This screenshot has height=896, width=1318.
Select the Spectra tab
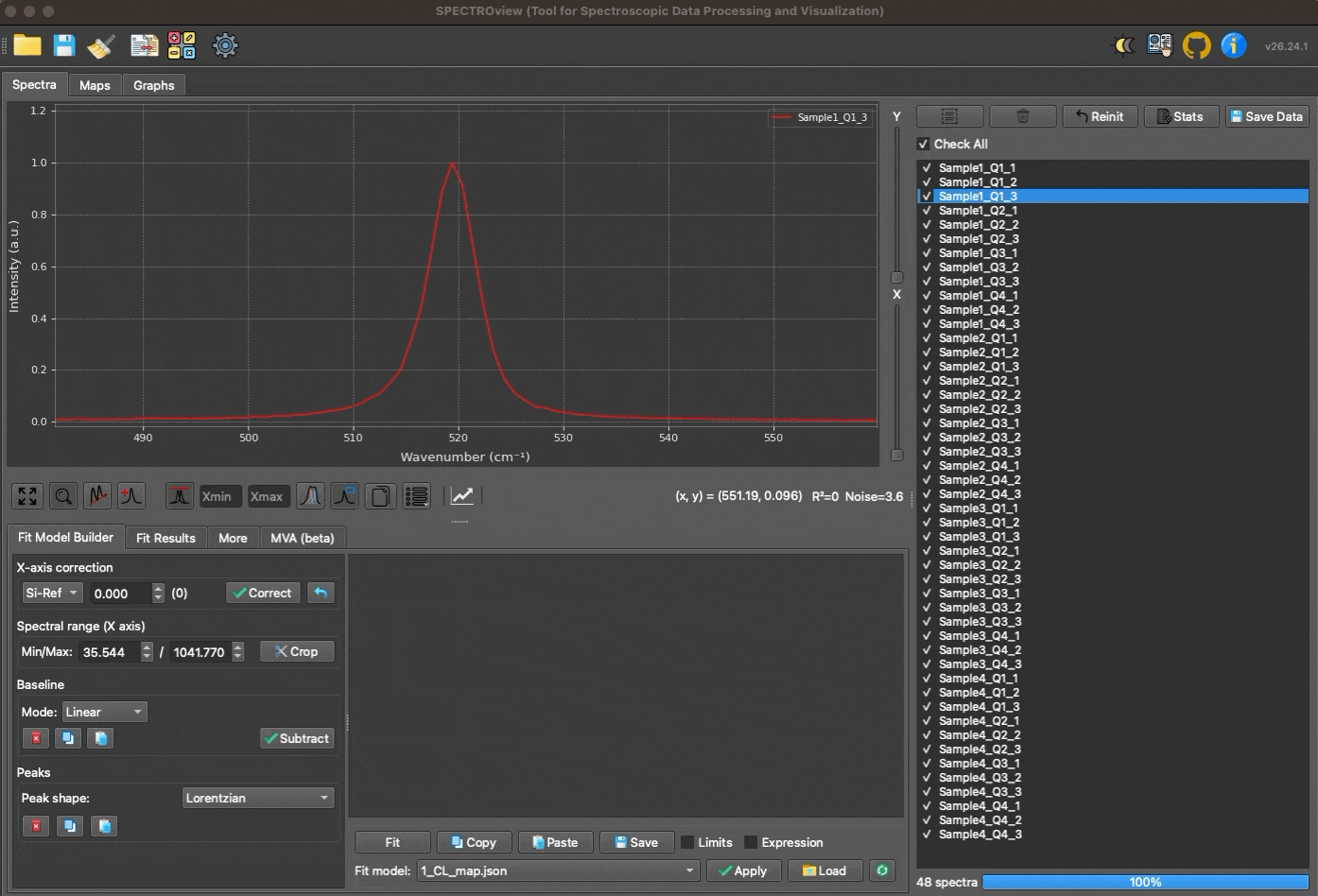[34, 84]
